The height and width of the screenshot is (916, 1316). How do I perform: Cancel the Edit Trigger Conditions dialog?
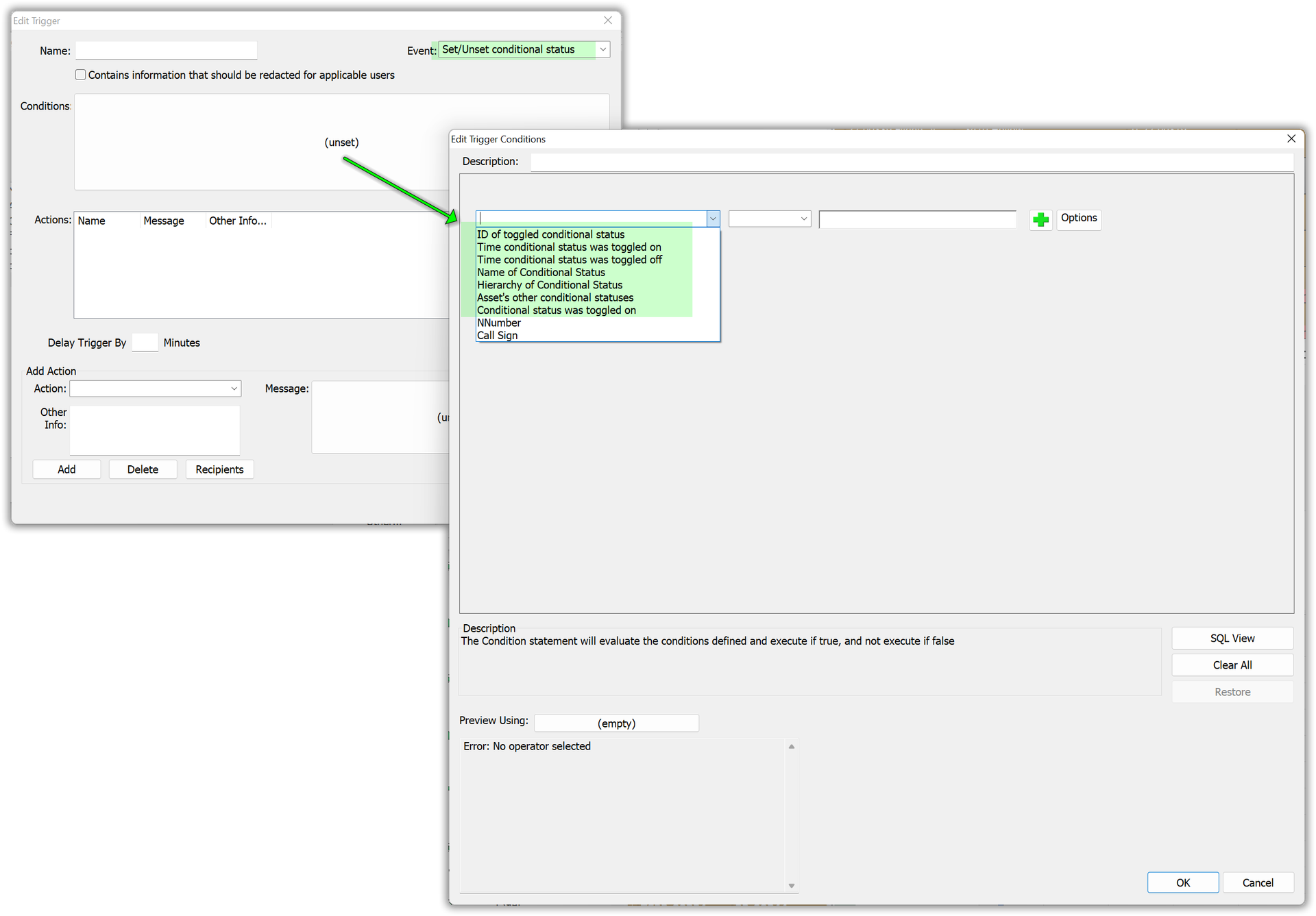coord(1258,882)
